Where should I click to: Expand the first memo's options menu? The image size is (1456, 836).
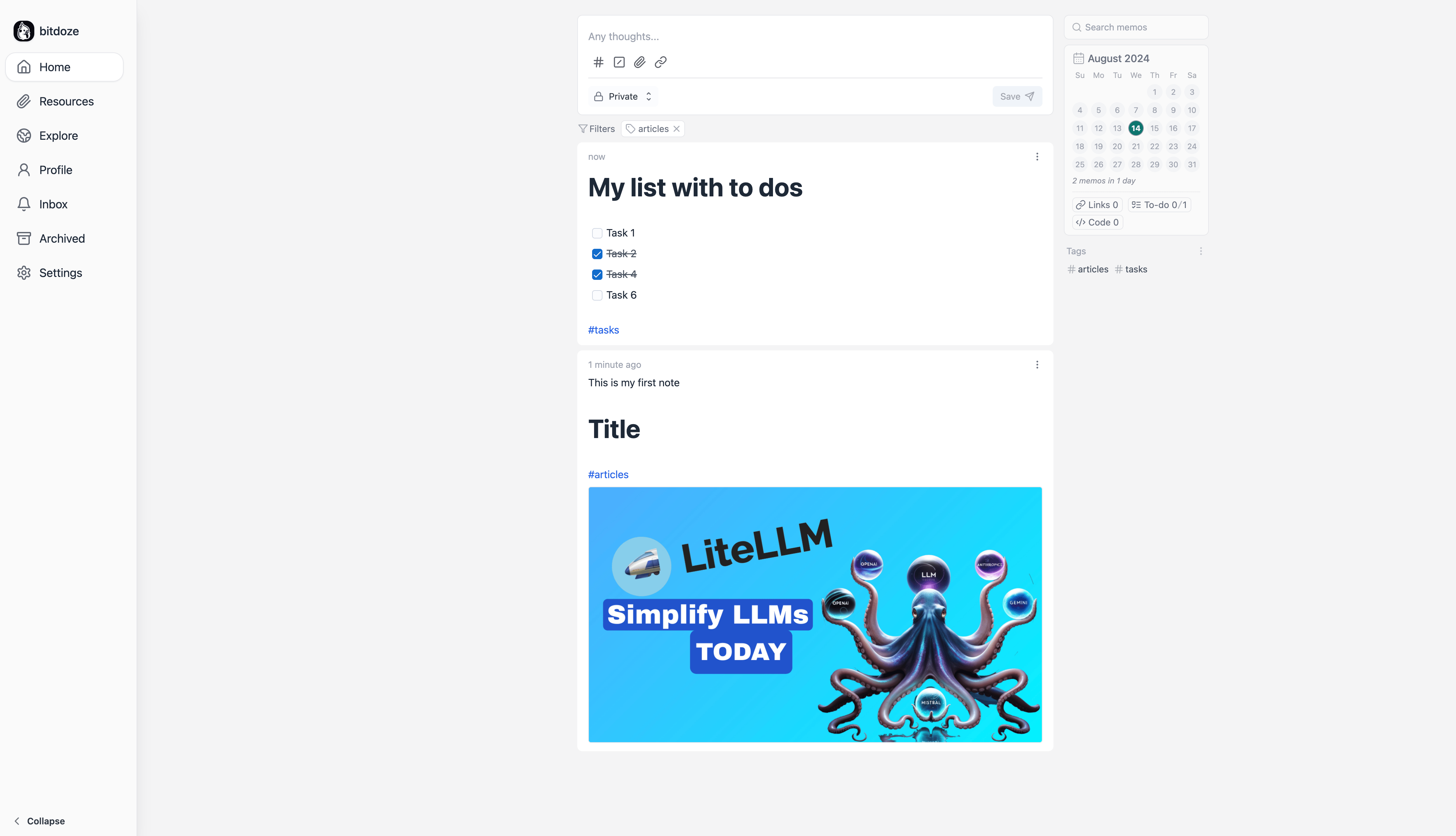pos(1038,157)
